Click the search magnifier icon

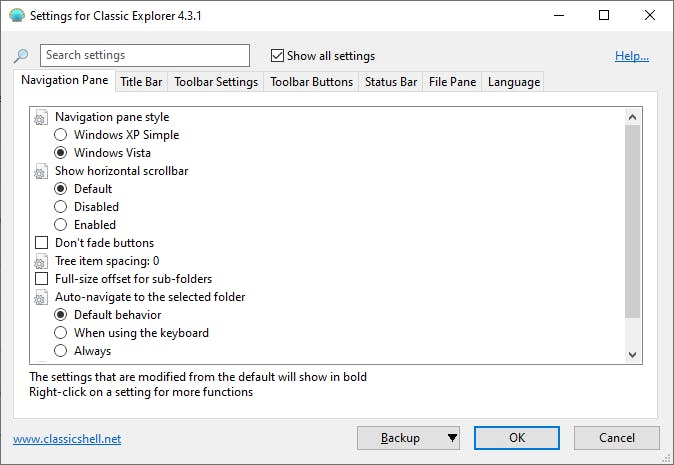(21, 56)
